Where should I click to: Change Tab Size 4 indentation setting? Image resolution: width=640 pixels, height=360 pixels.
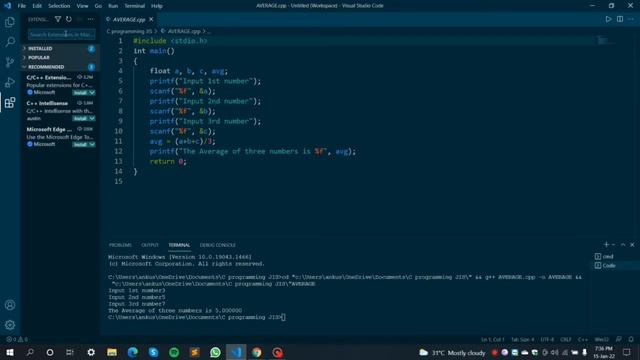point(522,339)
